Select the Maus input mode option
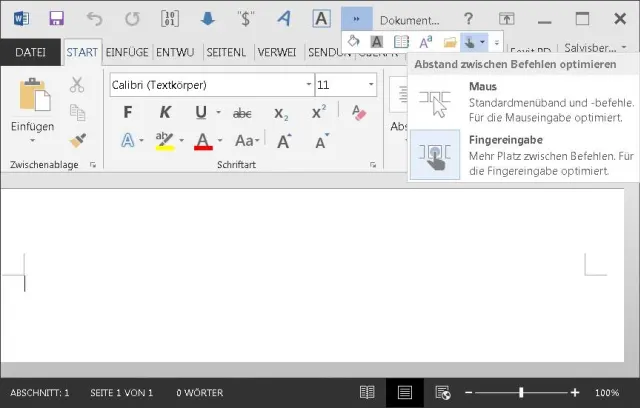 click(524, 102)
